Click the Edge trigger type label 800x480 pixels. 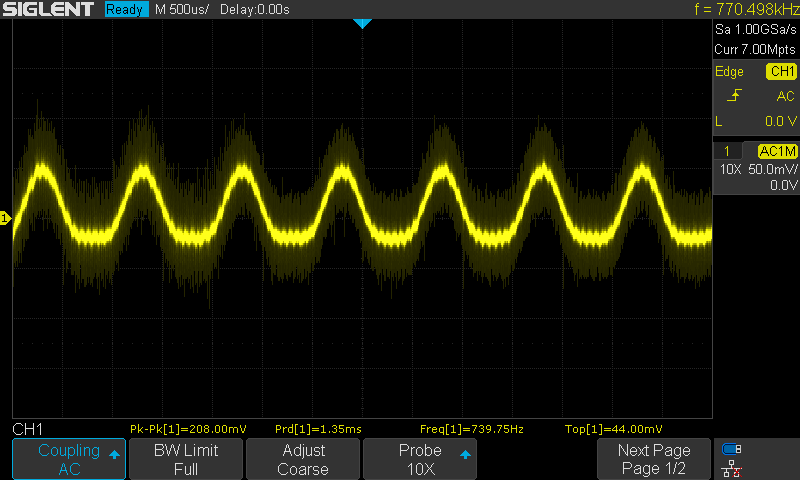pyautogui.click(x=729, y=71)
